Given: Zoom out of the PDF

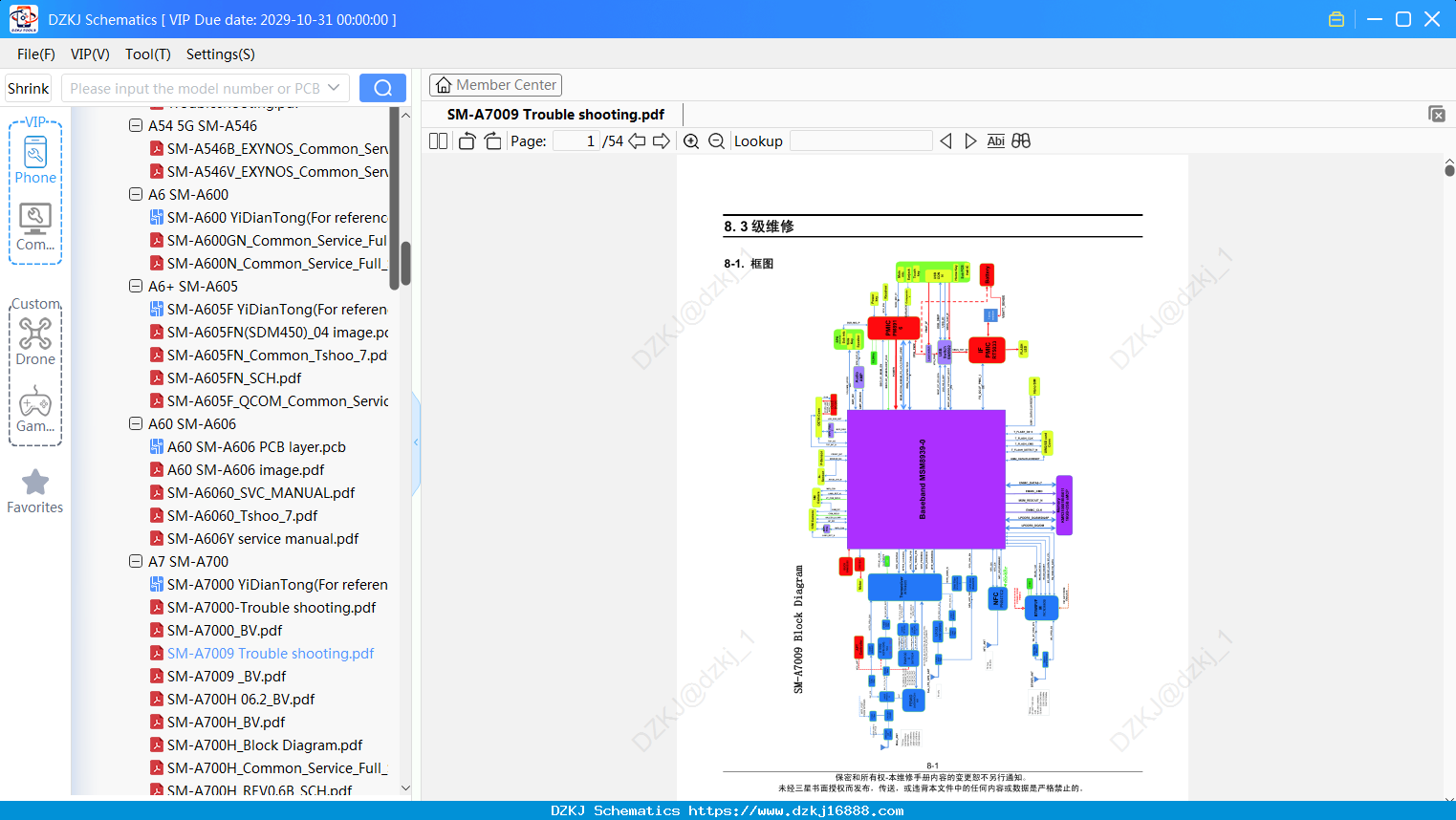Looking at the screenshot, I should [716, 140].
